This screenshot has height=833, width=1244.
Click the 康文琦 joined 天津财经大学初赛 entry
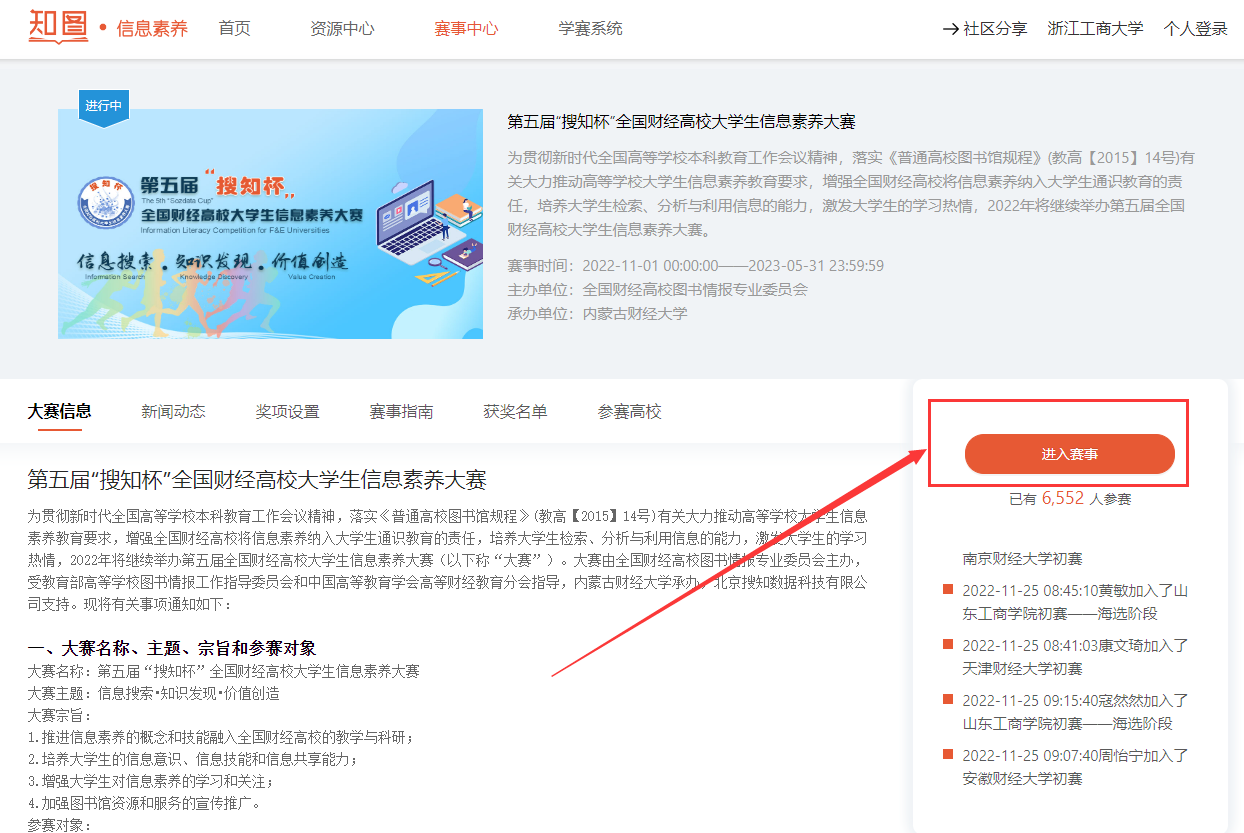tap(1074, 656)
